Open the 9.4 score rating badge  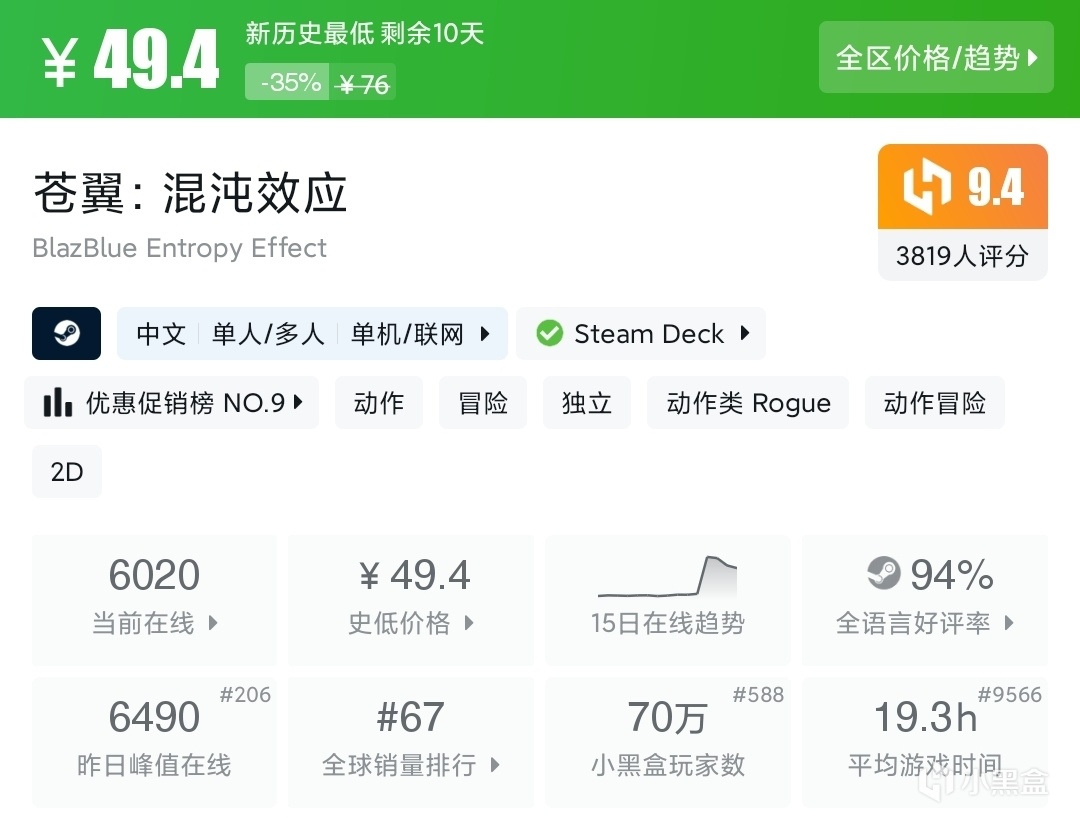click(x=963, y=187)
